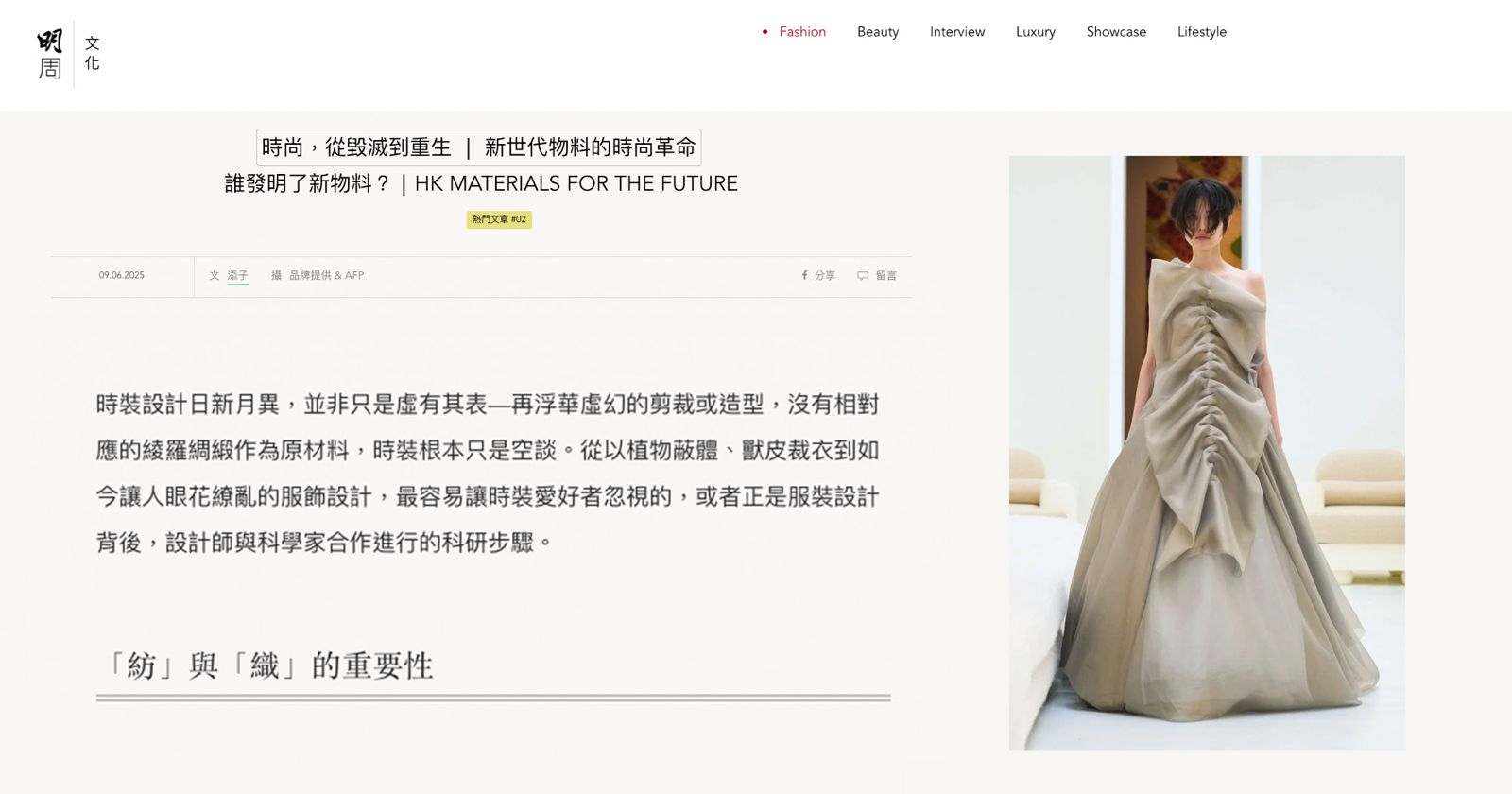Click the red dot beside Fashion
This screenshot has height=794, width=1512.
coord(765,32)
